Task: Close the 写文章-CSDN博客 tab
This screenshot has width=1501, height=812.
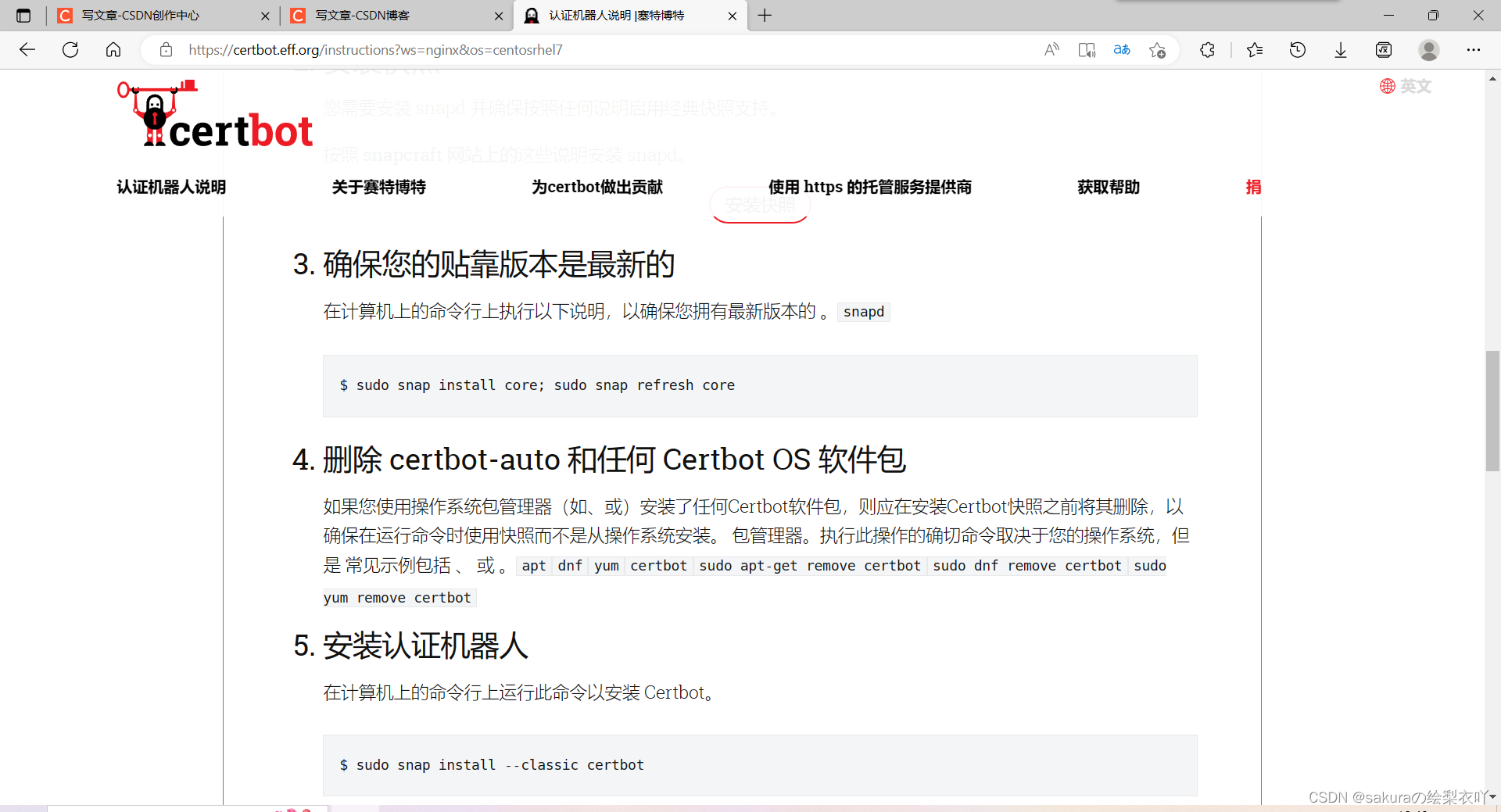Action: (x=499, y=16)
